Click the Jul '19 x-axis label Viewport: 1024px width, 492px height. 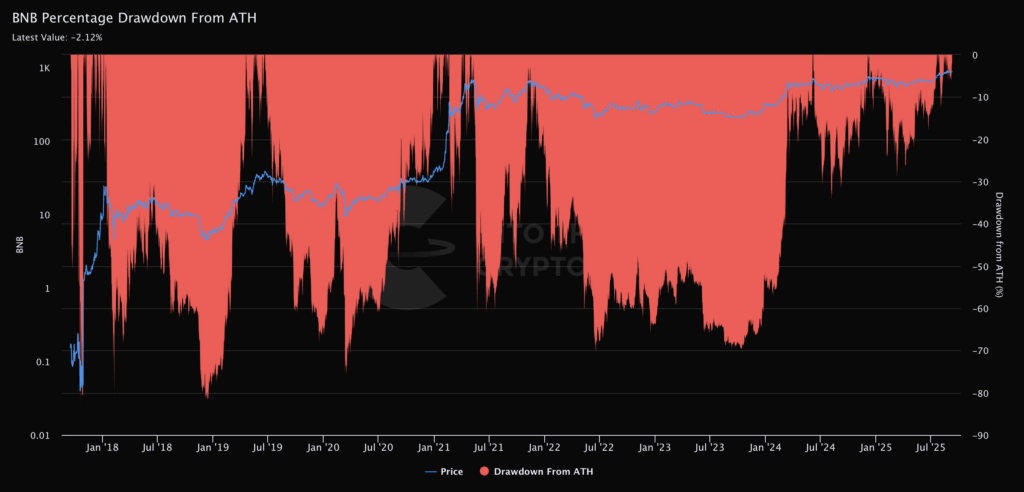(267, 447)
